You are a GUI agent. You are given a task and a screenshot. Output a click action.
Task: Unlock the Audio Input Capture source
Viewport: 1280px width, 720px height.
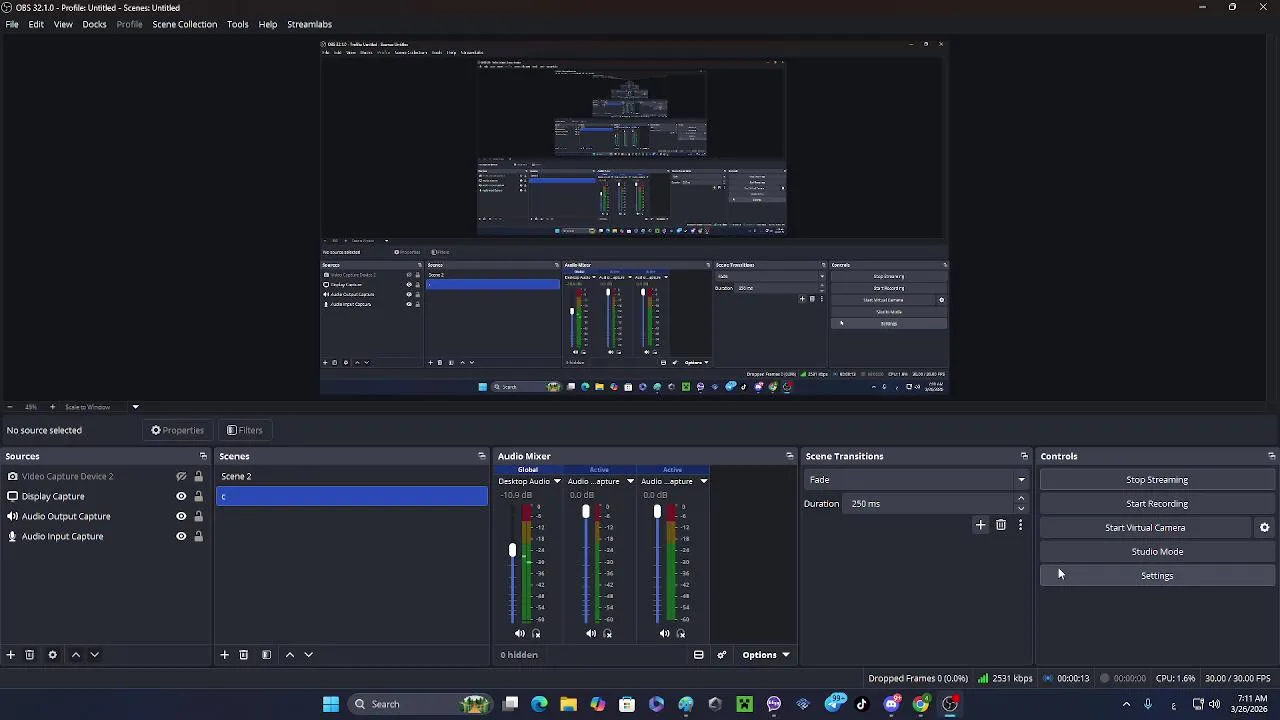click(198, 537)
